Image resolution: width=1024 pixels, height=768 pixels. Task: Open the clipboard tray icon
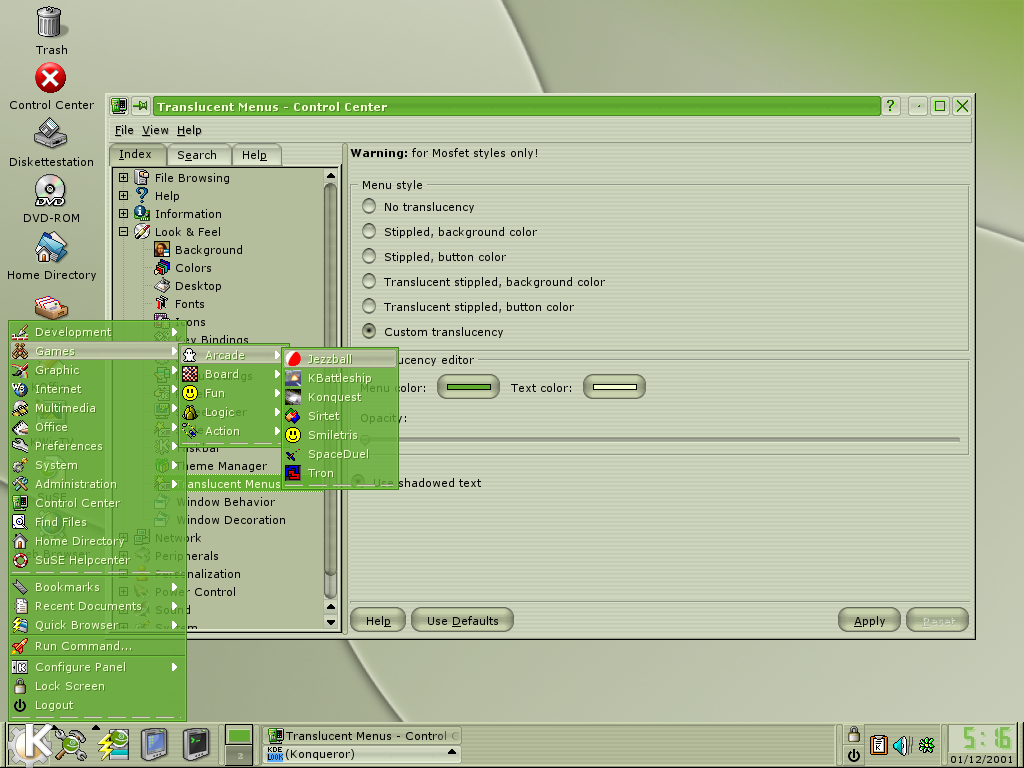point(879,744)
